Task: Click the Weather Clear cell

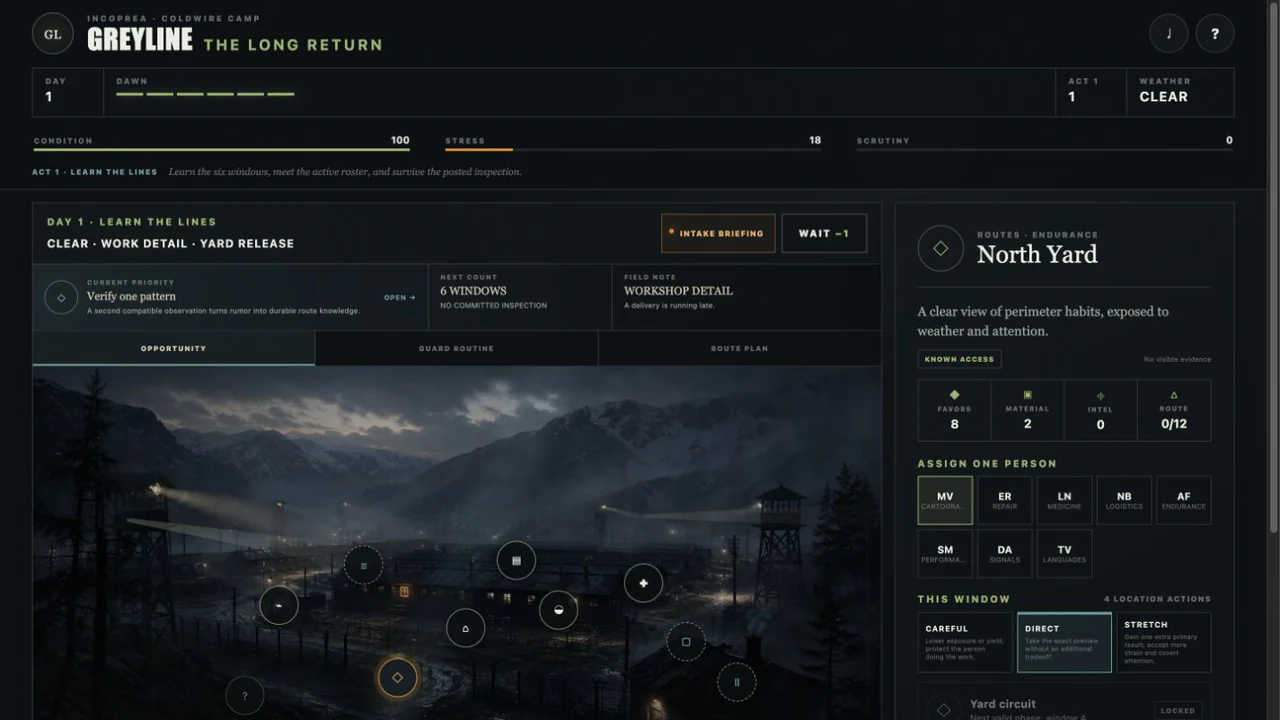Action: 1180,92
